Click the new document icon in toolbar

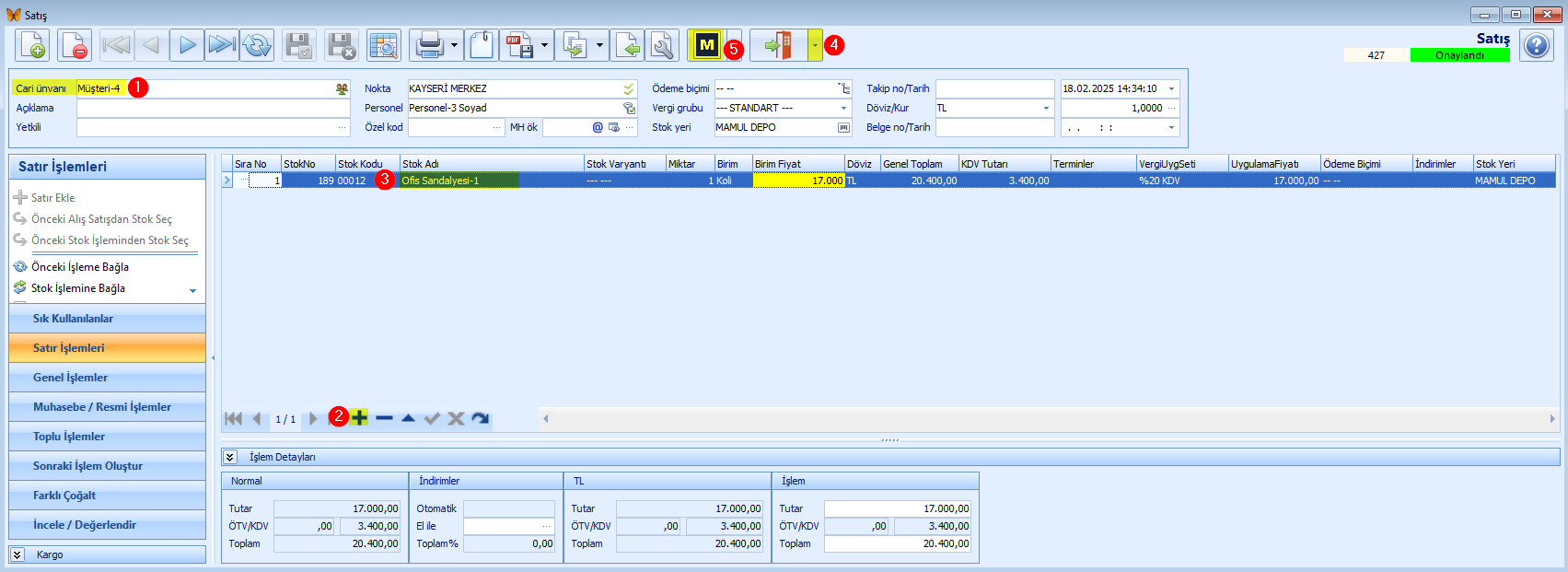pos(32,45)
